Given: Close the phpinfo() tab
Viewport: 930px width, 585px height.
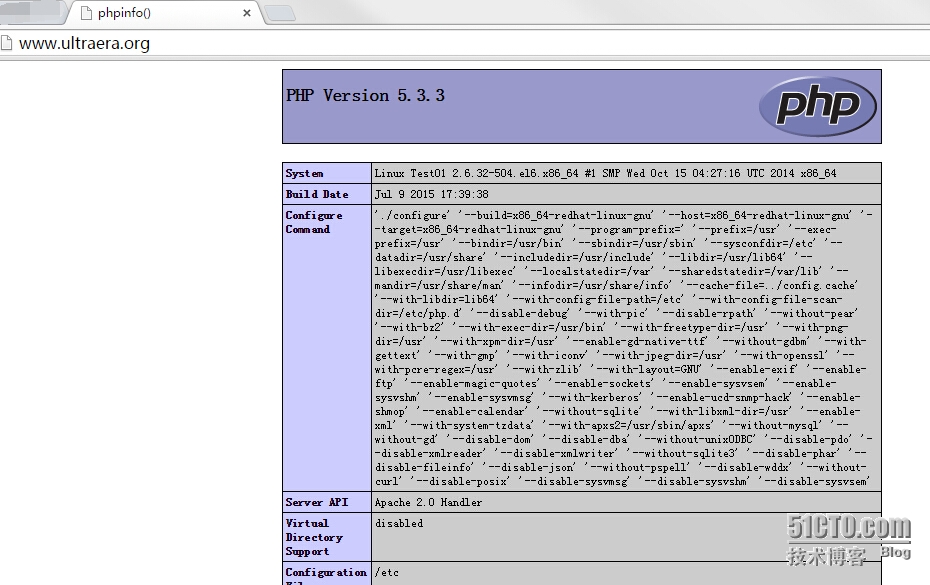Looking at the screenshot, I should pos(247,12).
